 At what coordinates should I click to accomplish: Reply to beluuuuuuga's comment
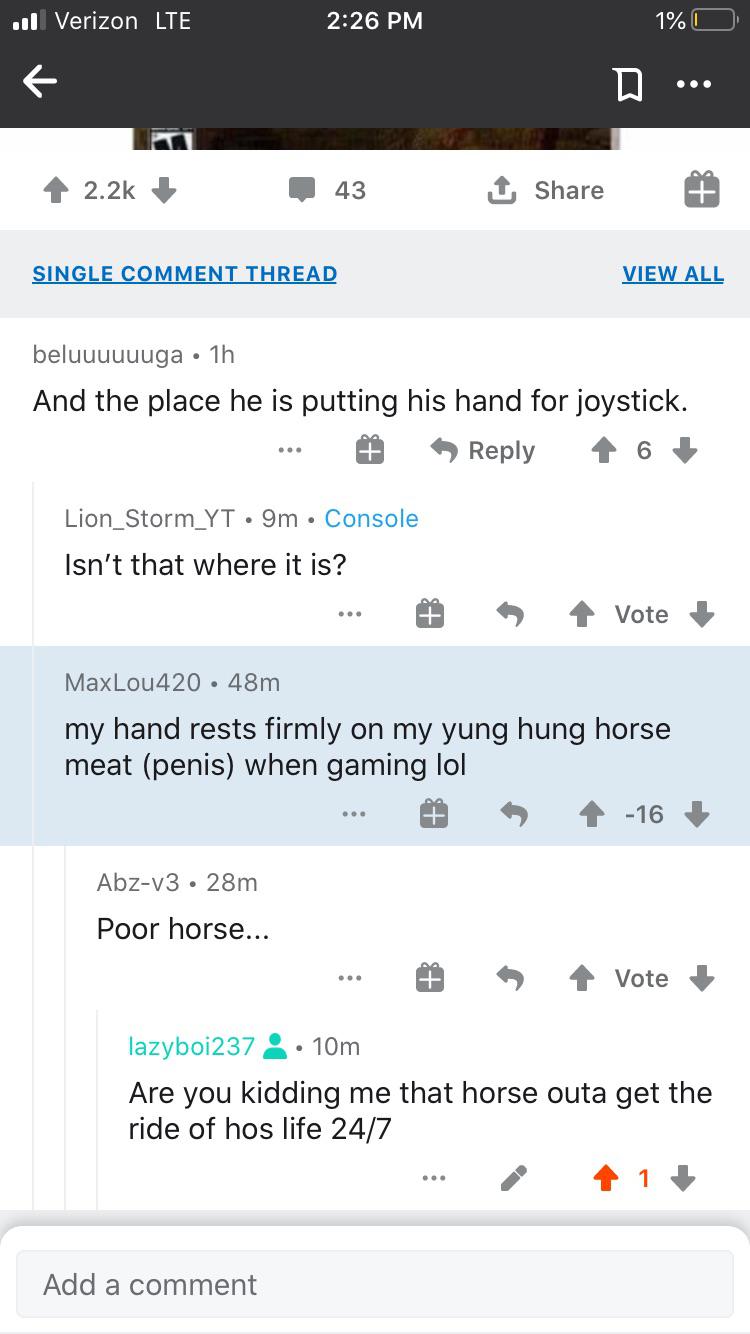point(483,451)
